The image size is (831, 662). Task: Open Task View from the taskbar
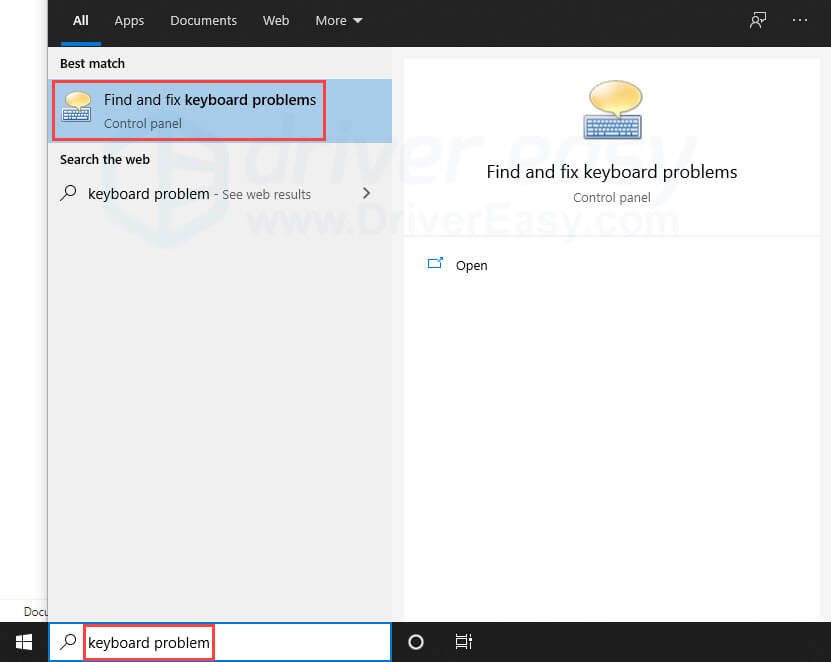tap(463, 642)
